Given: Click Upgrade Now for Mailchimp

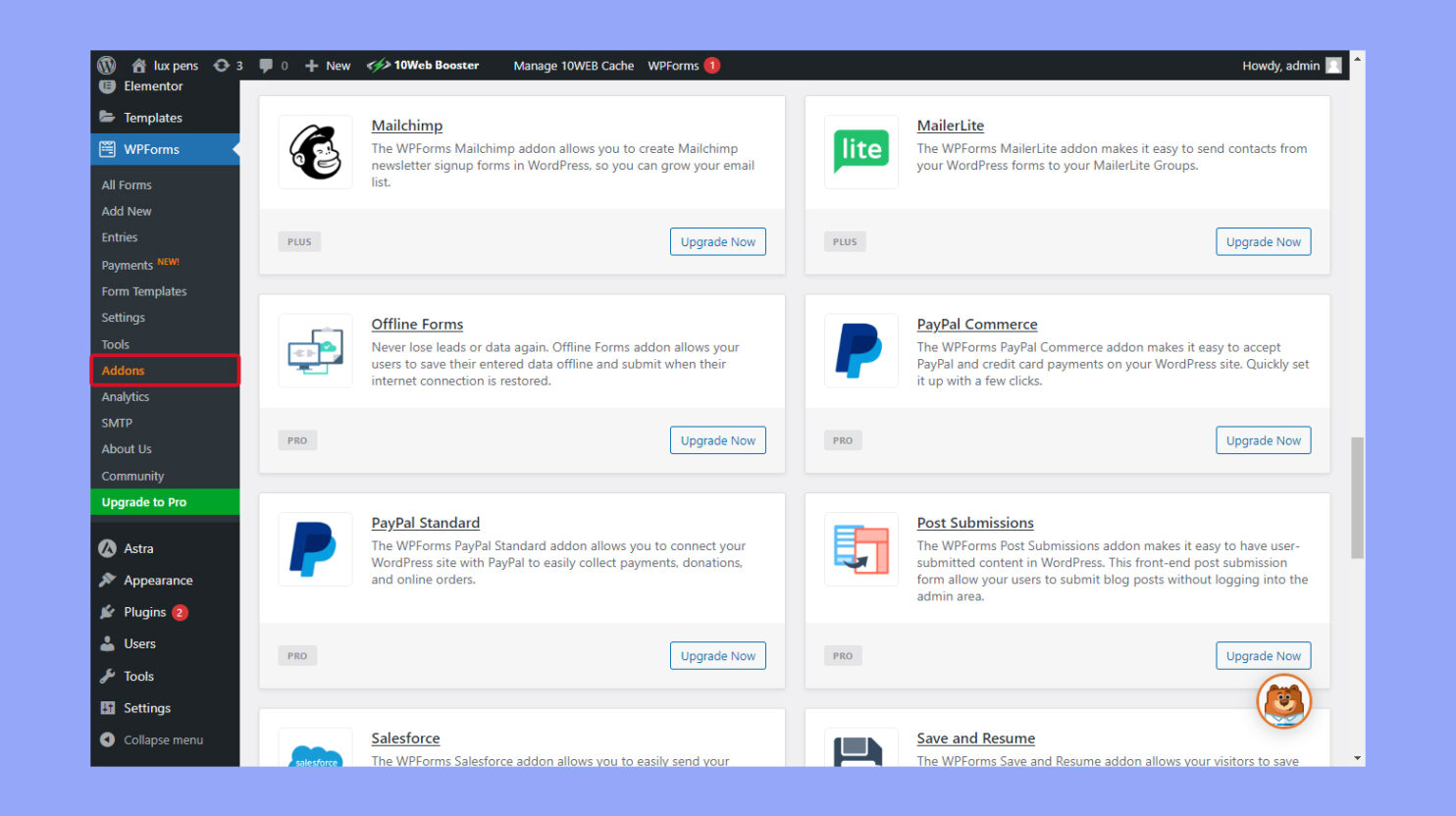Looking at the screenshot, I should (x=717, y=242).
